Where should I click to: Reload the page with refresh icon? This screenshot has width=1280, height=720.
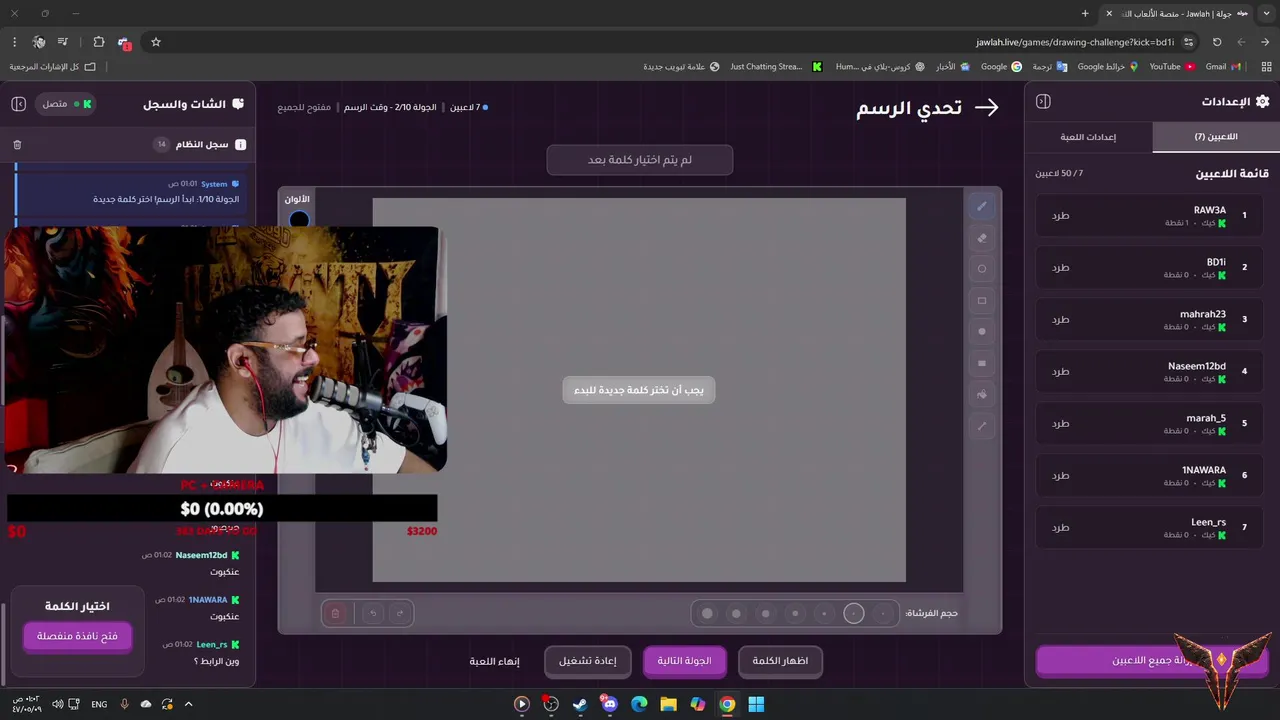point(1217,42)
